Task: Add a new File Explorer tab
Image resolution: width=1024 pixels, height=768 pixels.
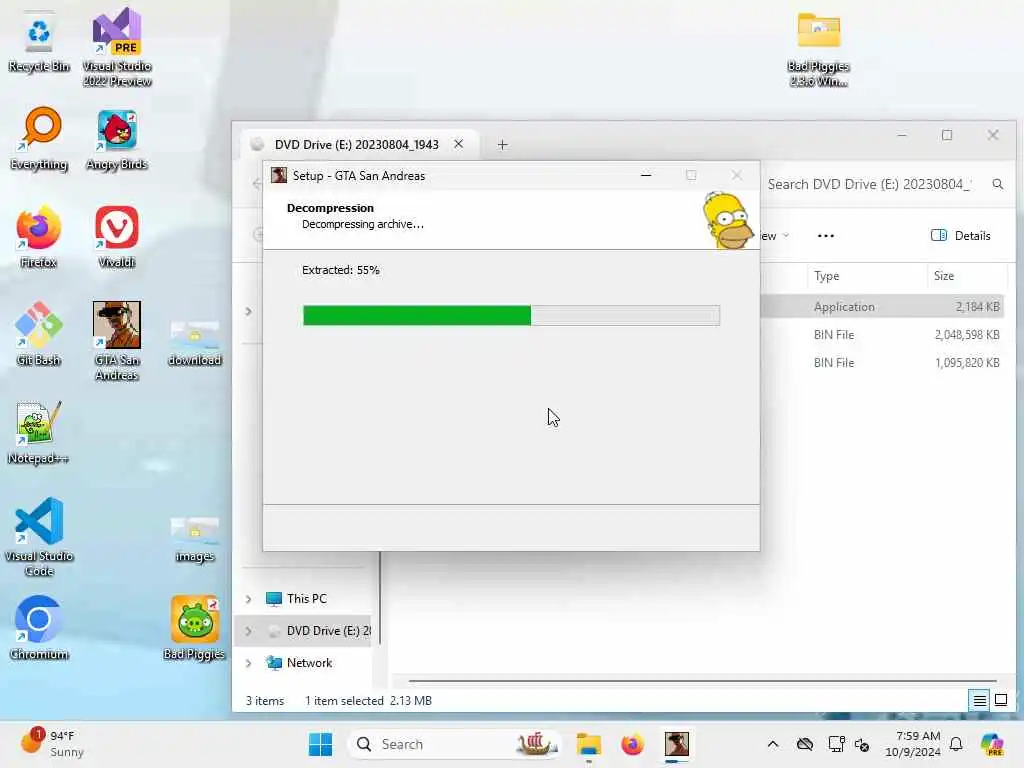Action: 502,144
